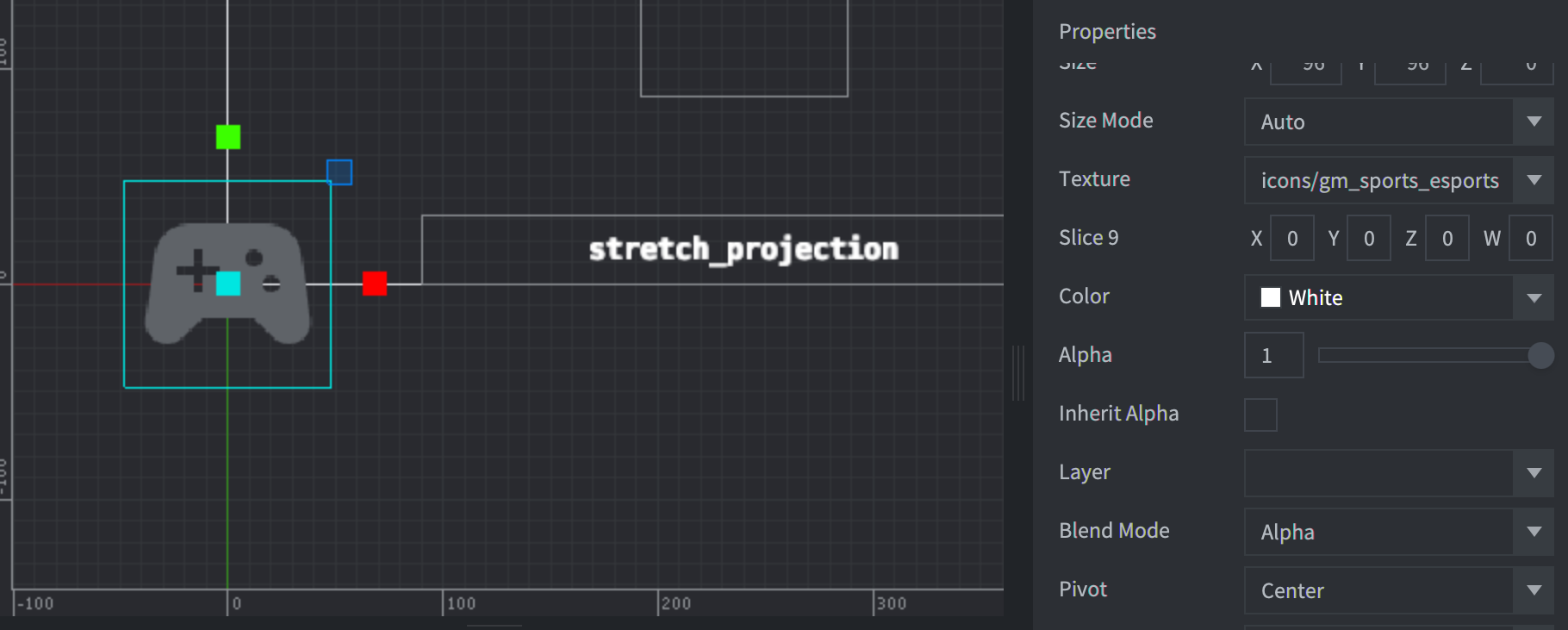
Task: Click the cyan center pivot handle
Action: (x=227, y=284)
